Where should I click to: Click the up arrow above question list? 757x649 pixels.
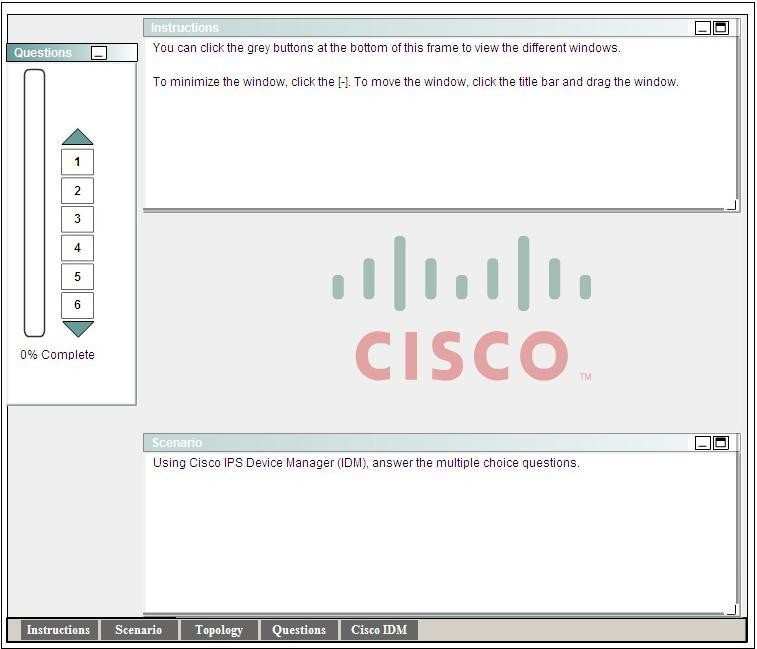click(78, 137)
